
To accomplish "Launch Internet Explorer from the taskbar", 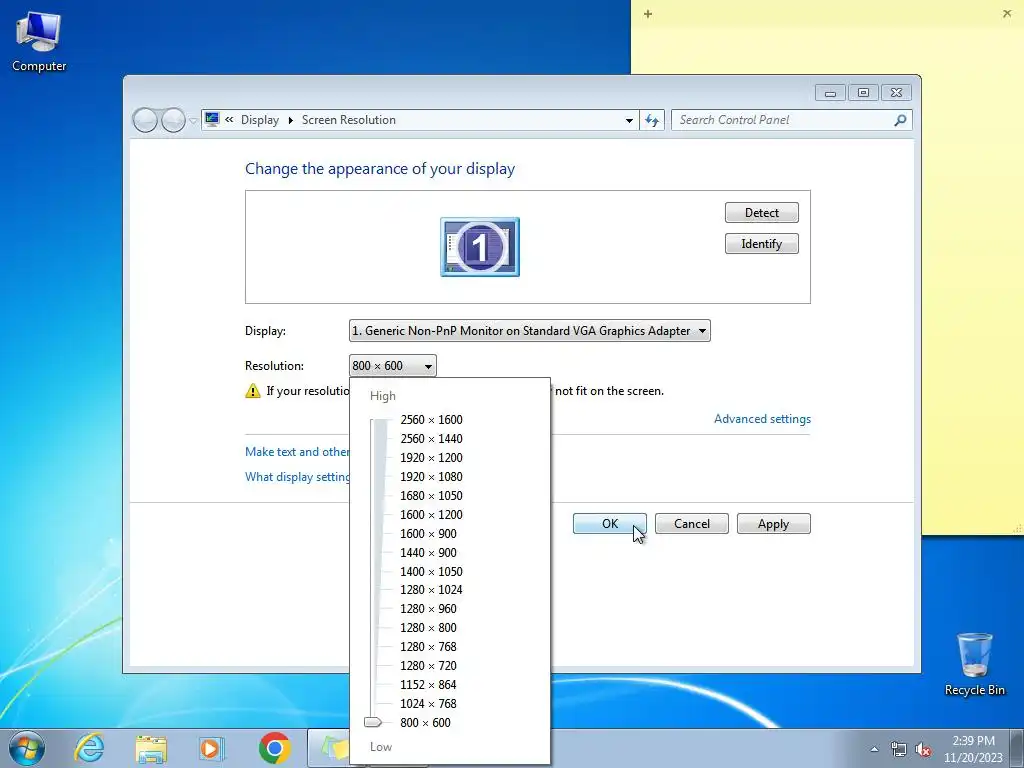I will pos(89,748).
